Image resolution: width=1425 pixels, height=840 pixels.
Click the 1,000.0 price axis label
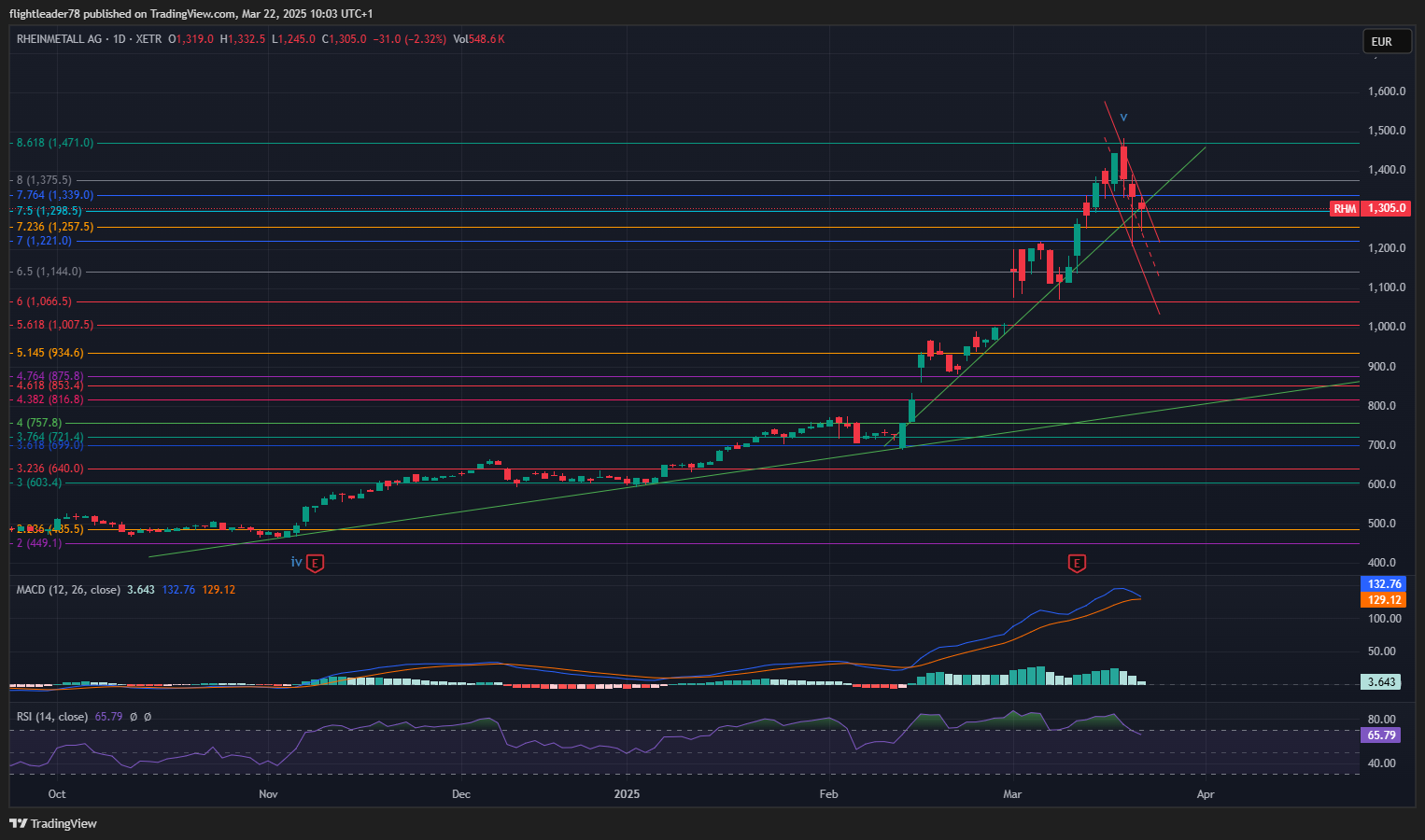pos(1387,327)
